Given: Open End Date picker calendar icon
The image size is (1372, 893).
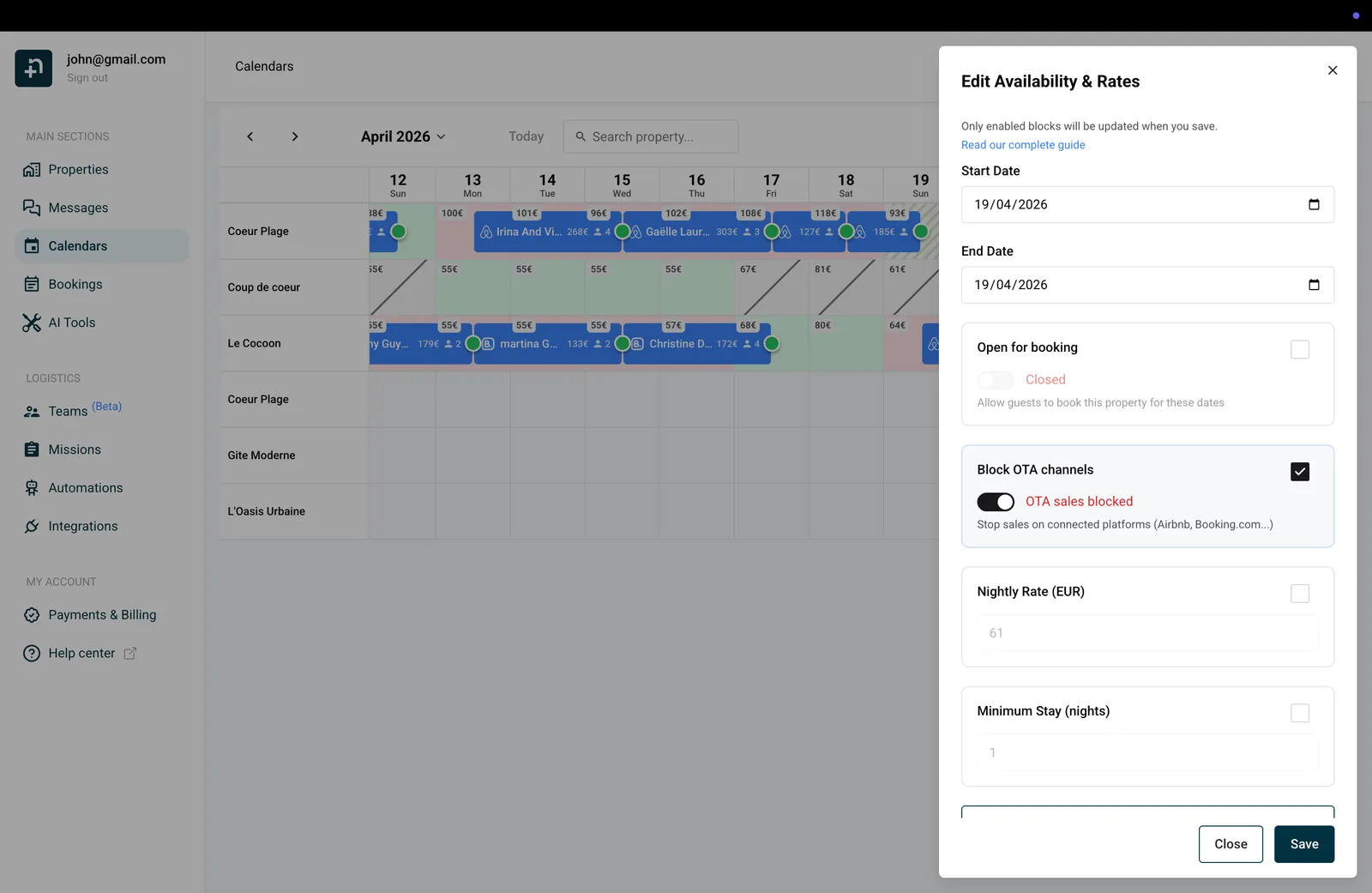Looking at the screenshot, I should (1314, 285).
